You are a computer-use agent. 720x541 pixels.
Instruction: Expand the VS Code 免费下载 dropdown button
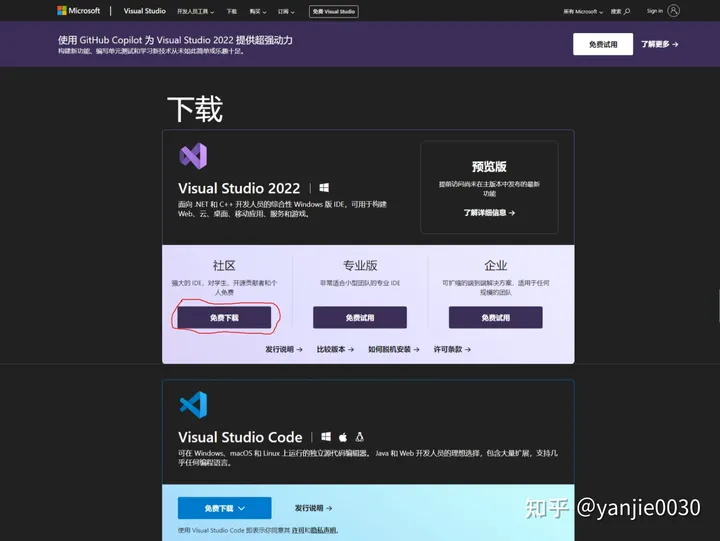[225, 508]
